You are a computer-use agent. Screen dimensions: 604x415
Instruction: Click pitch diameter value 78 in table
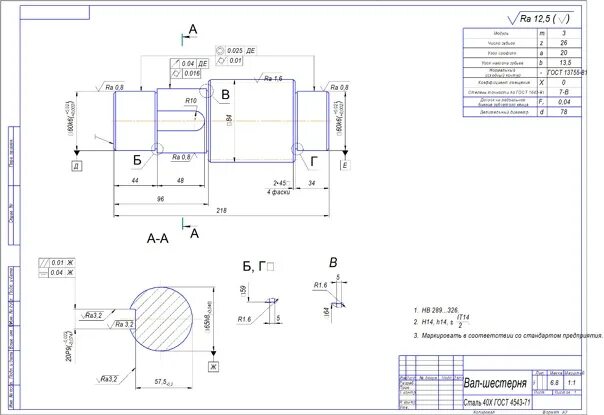[x=564, y=112]
